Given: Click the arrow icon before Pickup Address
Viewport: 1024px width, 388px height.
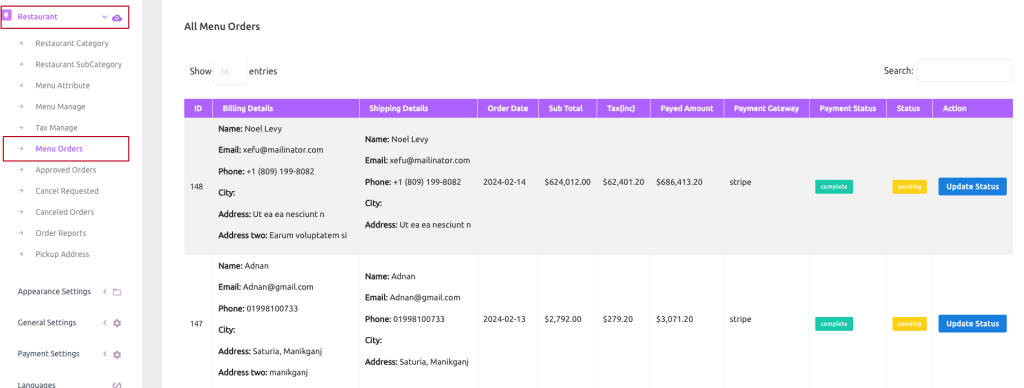Looking at the screenshot, I should (x=21, y=254).
